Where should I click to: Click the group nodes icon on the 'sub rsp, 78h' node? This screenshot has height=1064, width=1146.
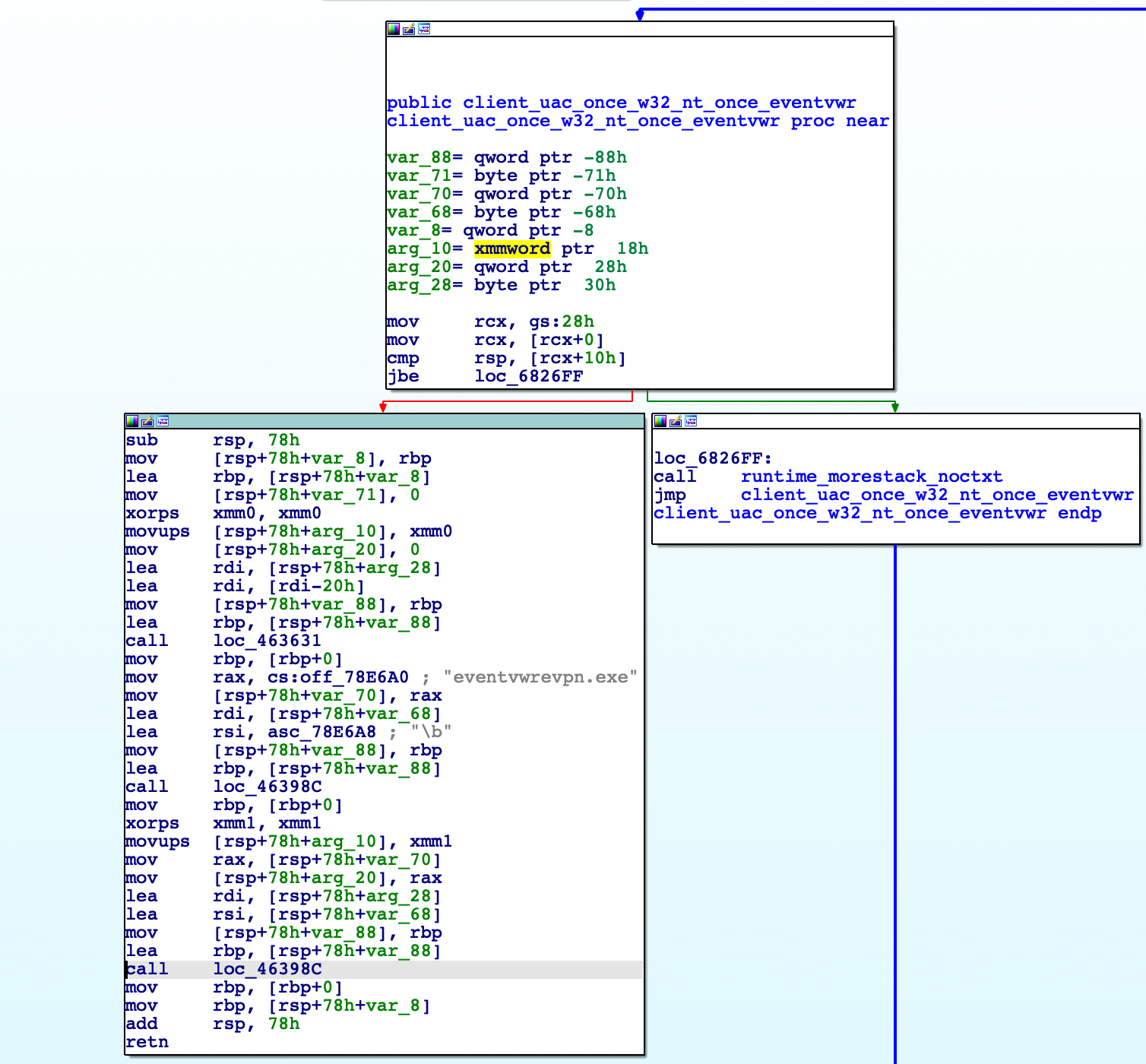click(x=163, y=421)
